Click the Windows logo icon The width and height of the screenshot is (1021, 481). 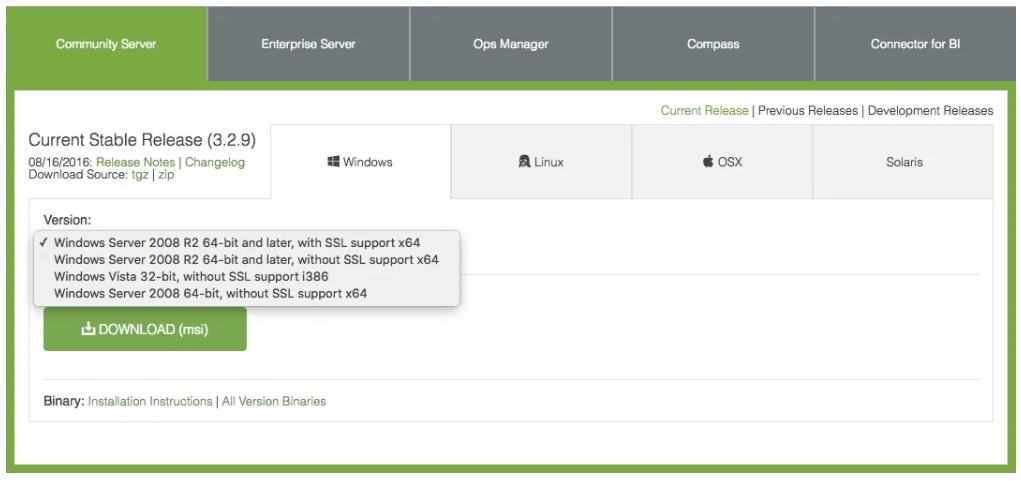(334, 162)
